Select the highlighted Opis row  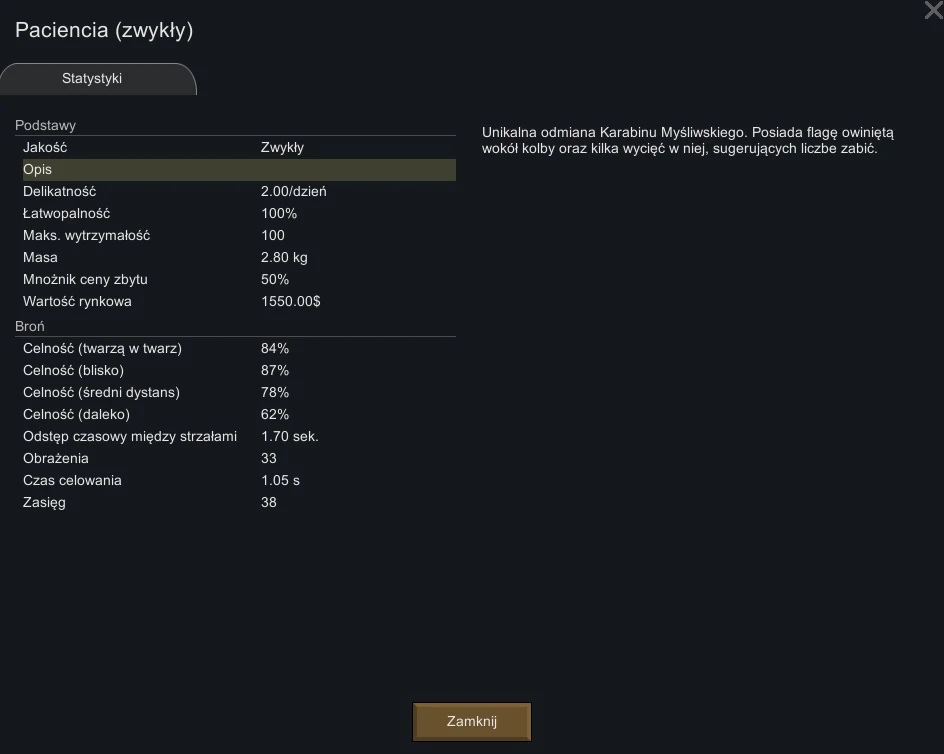point(239,170)
